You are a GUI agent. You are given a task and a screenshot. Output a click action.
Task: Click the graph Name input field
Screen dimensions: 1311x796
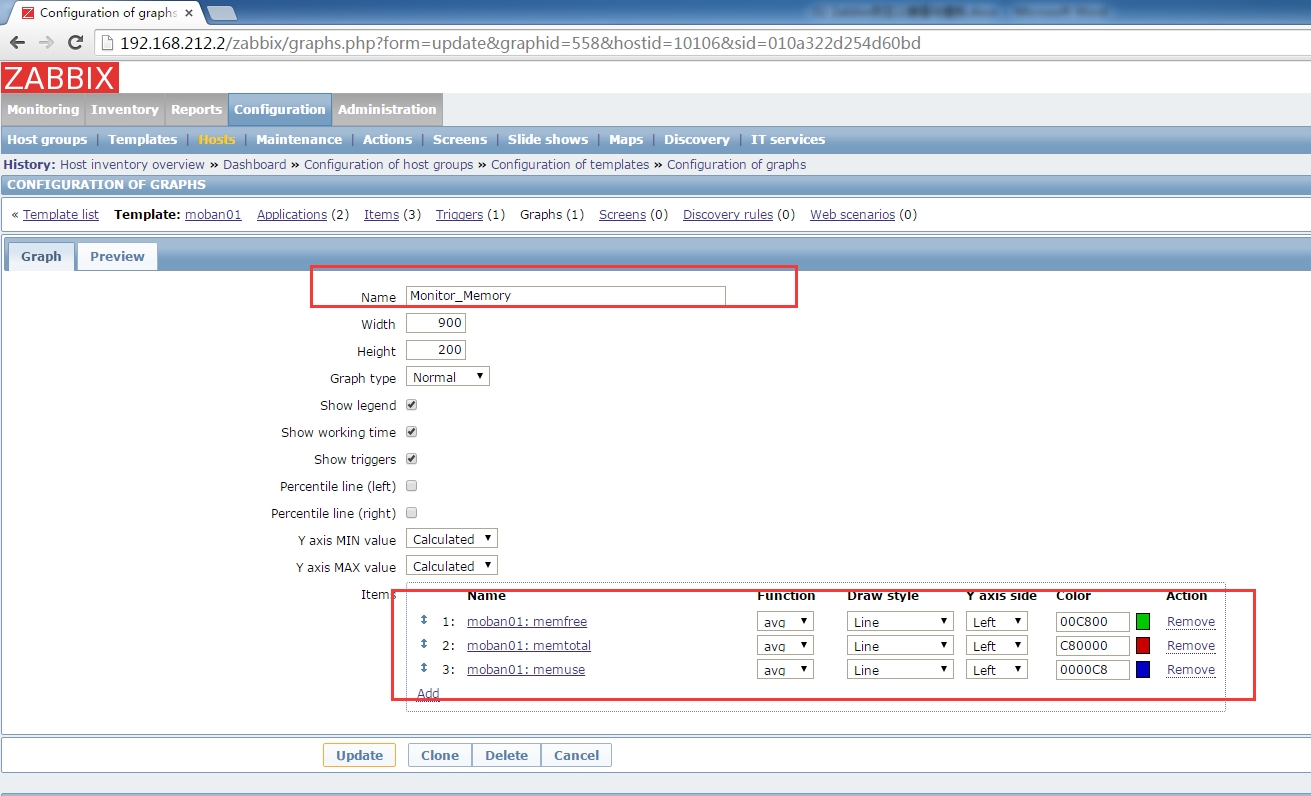pyautogui.click(x=566, y=296)
